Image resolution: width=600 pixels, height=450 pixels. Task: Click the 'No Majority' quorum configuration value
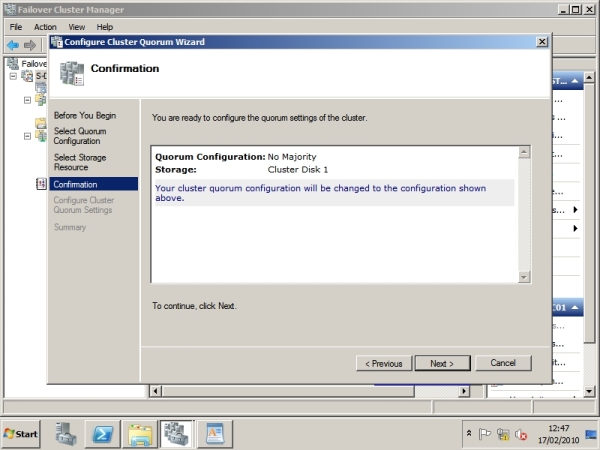[x=292, y=157]
